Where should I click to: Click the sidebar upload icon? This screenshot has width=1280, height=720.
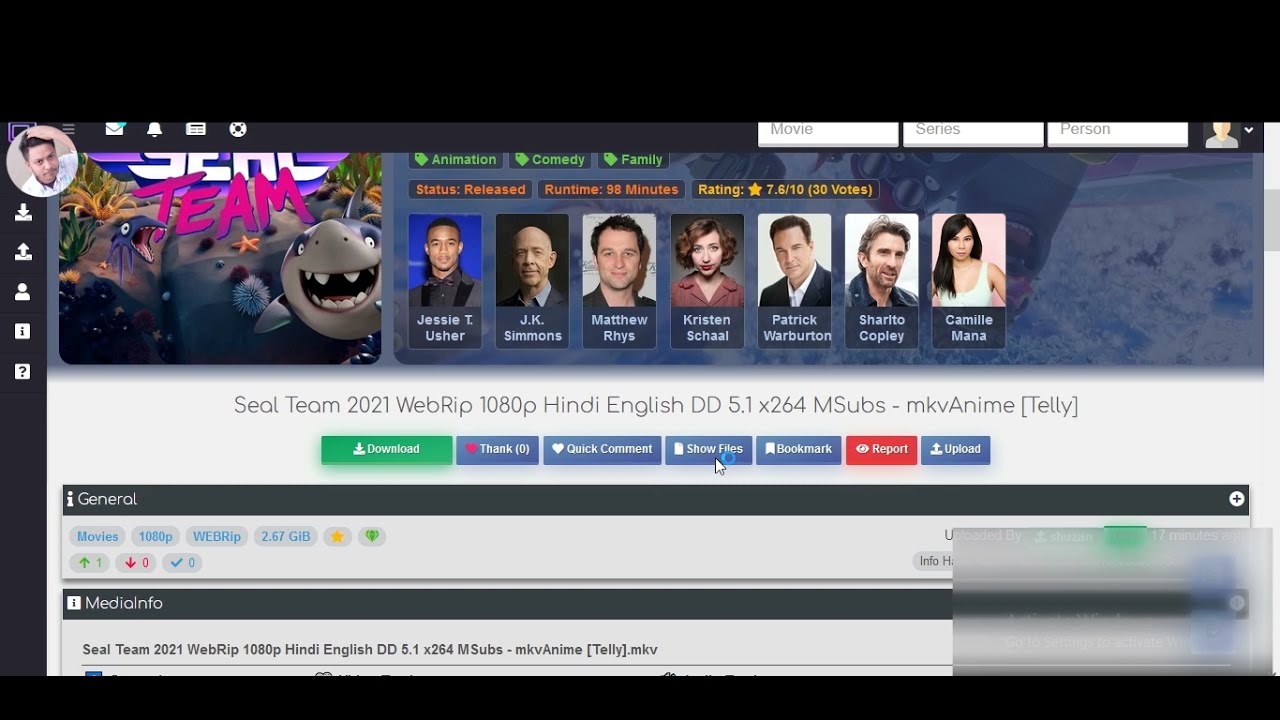click(x=23, y=252)
